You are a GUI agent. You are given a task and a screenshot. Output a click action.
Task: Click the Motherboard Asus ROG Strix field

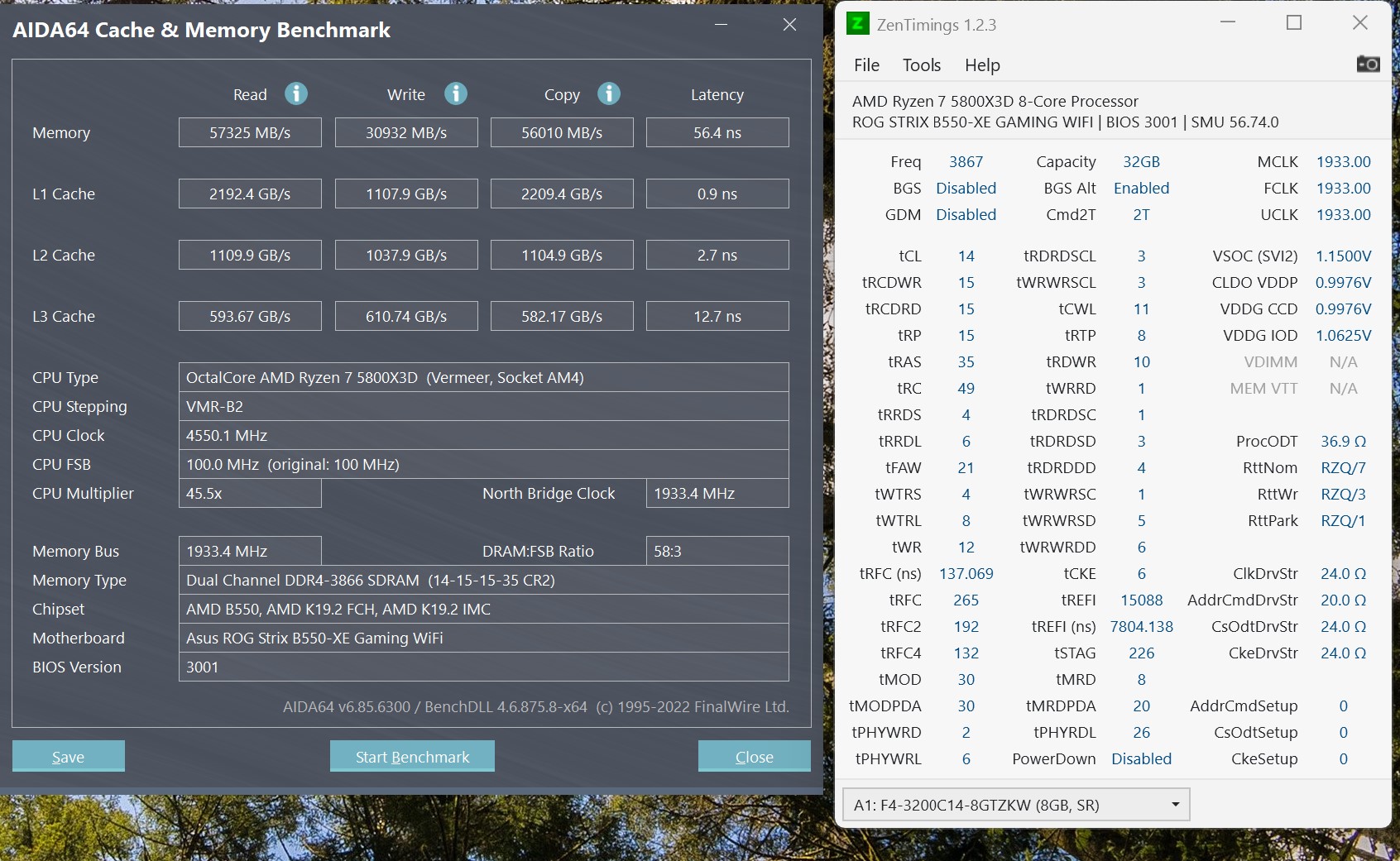click(x=484, y=638)
